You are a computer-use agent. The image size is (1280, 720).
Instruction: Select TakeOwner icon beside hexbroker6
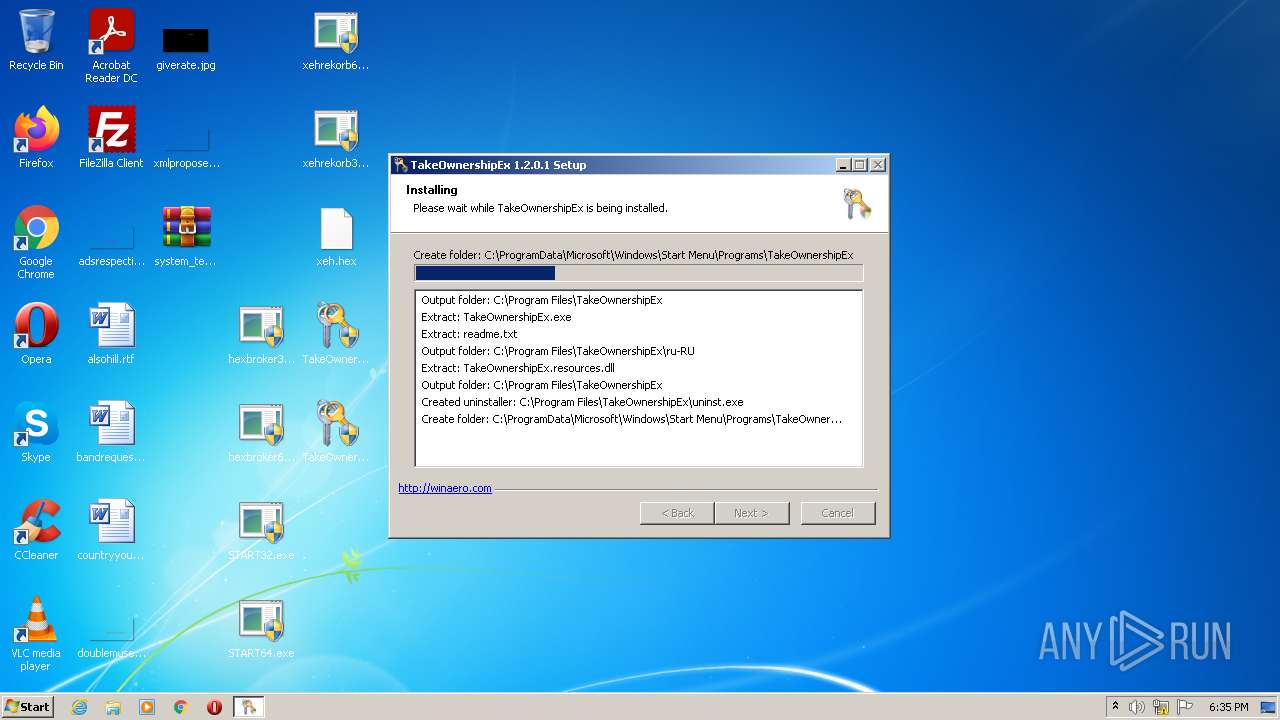click(336, 432)
